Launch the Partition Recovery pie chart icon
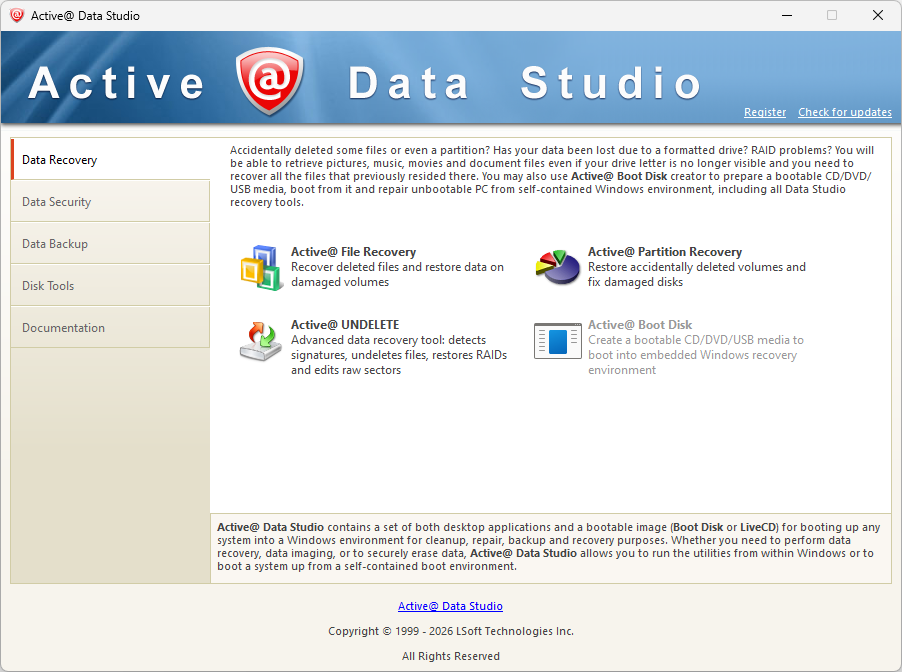The image size is (902, 672). tap(558, 267)
